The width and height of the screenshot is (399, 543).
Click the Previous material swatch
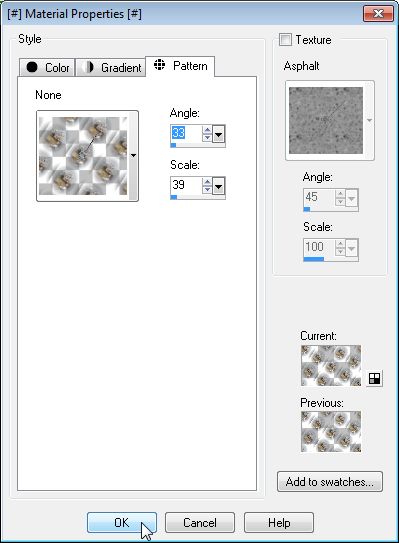click(x=331, y=431)
